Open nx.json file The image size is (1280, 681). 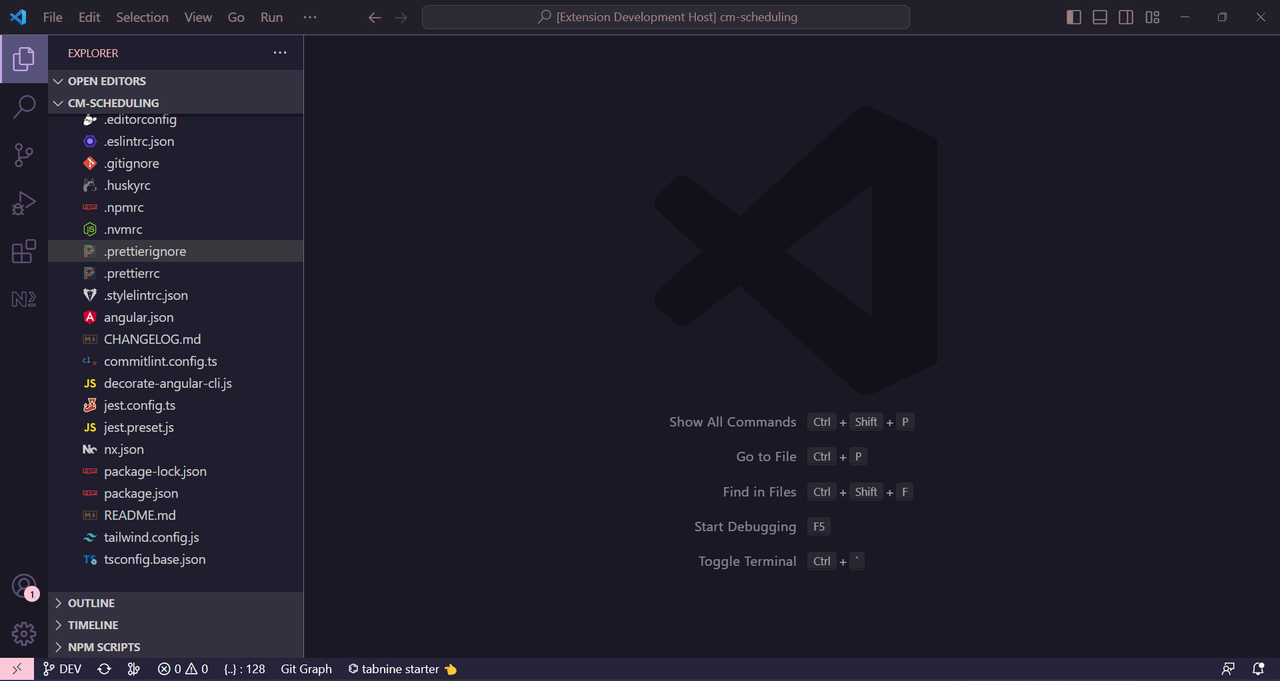(176, 449)
